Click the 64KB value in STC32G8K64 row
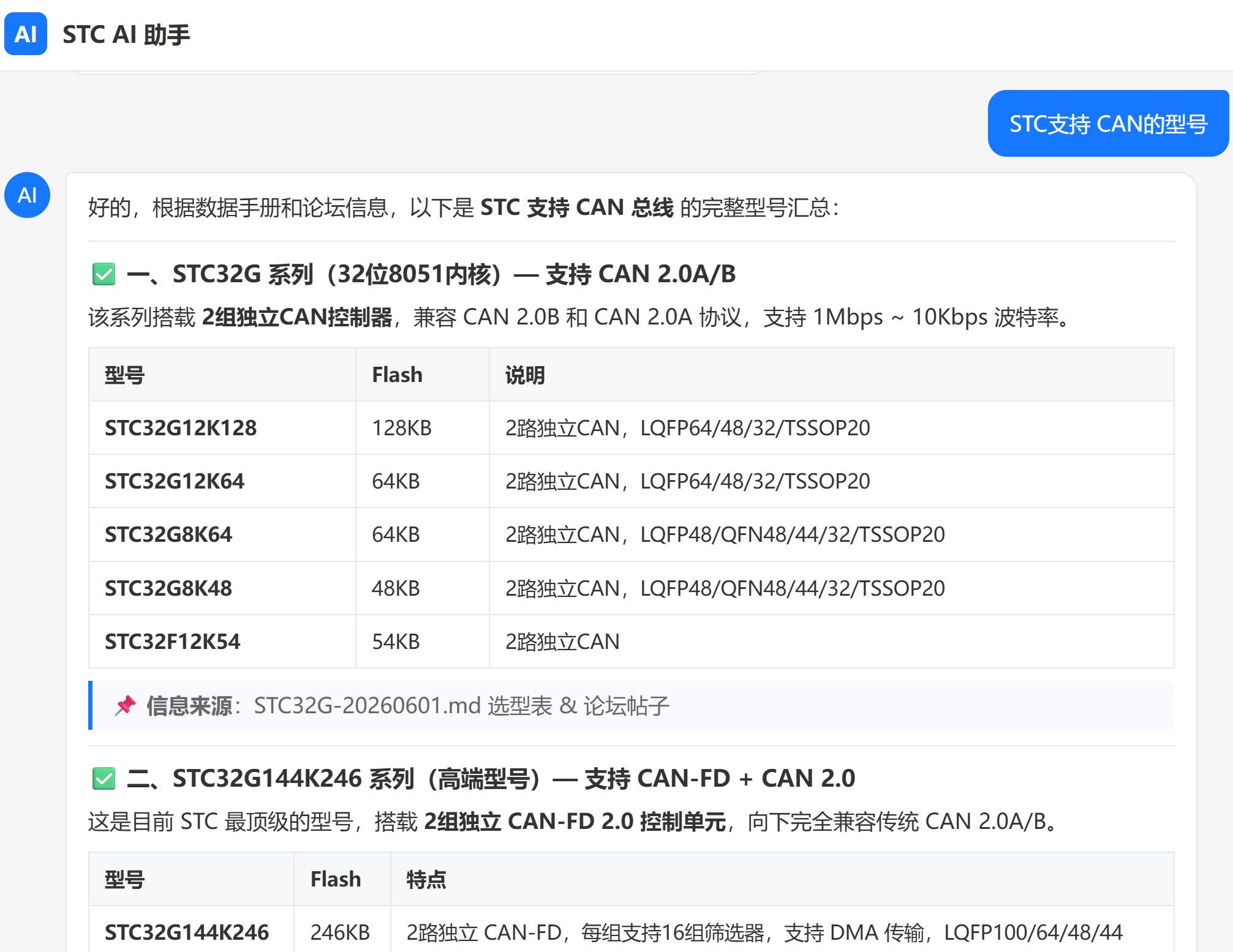Image resolution: width=1233 pixels, height=952 pixels. [396, 534]
